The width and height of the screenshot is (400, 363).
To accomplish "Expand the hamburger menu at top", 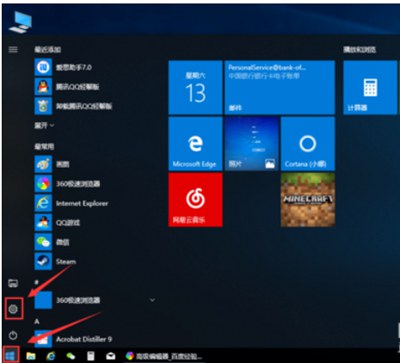I will [x=13, y=50].
